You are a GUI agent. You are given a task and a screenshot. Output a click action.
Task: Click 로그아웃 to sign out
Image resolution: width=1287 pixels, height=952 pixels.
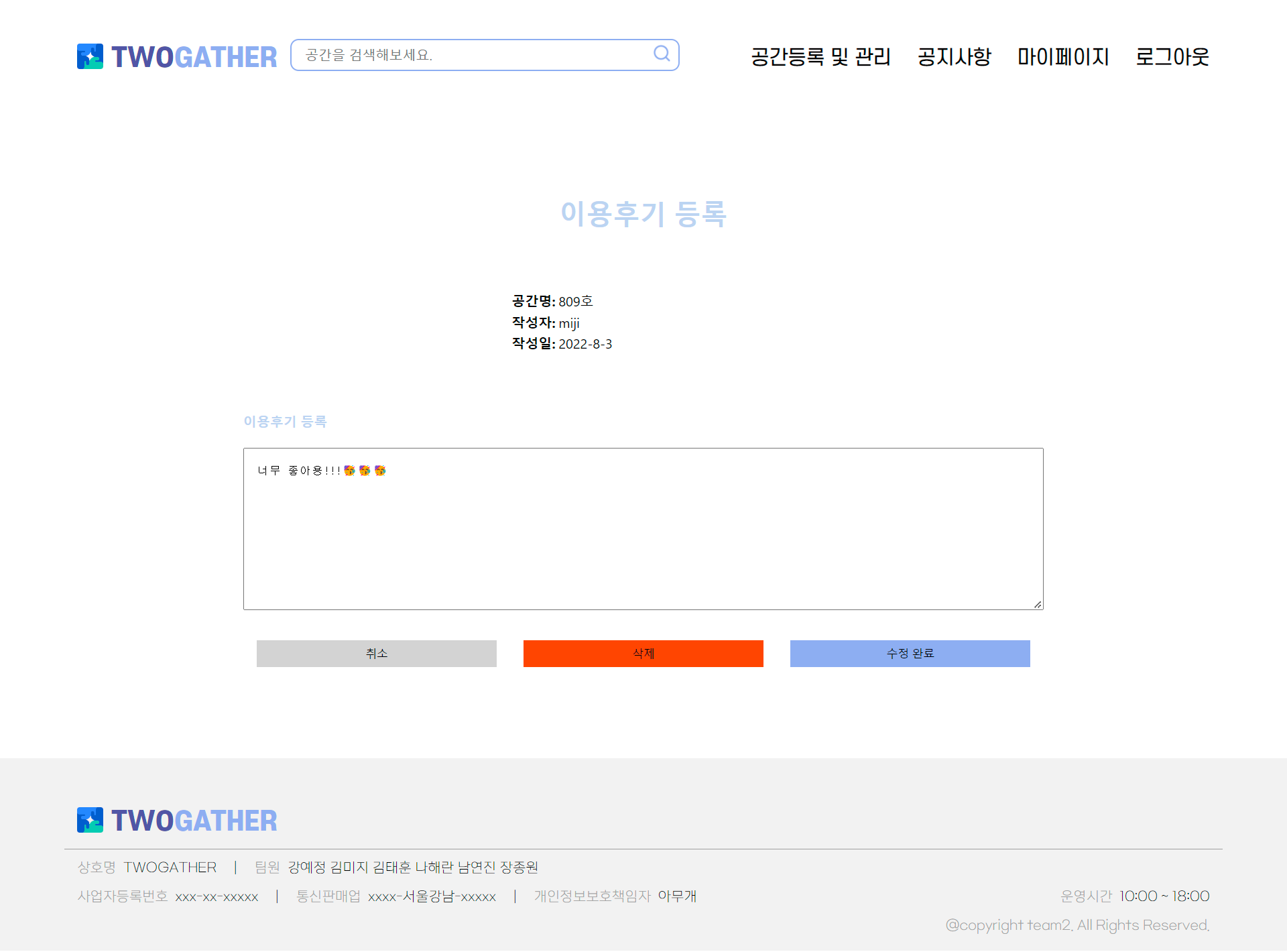[x=1172, y=57]
